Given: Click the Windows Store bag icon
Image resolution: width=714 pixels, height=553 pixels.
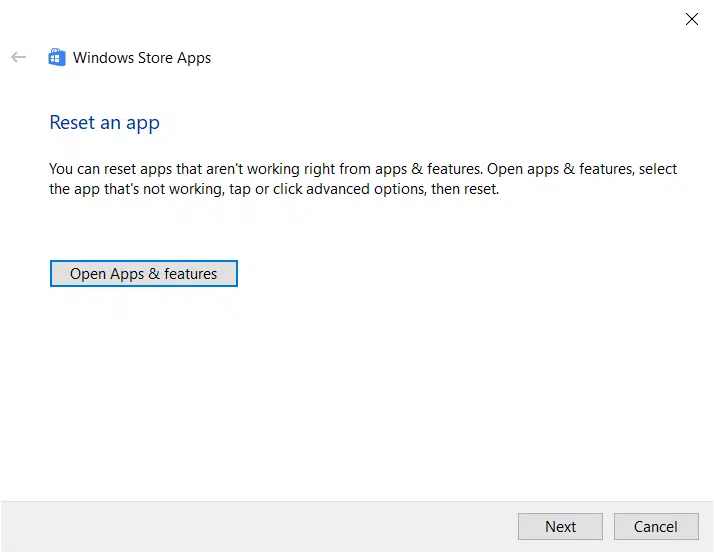Looking at the screenshot, I should (57, 57).
